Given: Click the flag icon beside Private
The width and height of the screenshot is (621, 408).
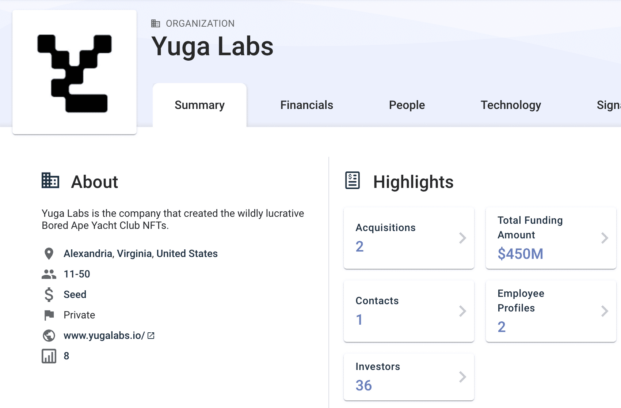Looking at the screenshot, I should (x=49, y=315).
